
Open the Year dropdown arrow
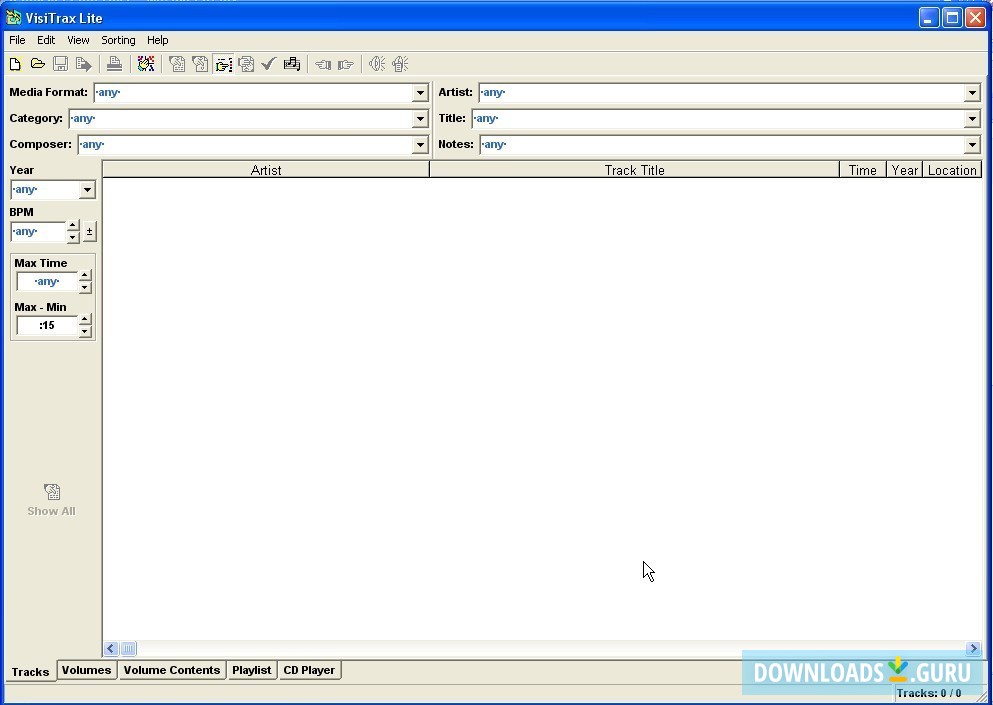click(x=87, y=189)
